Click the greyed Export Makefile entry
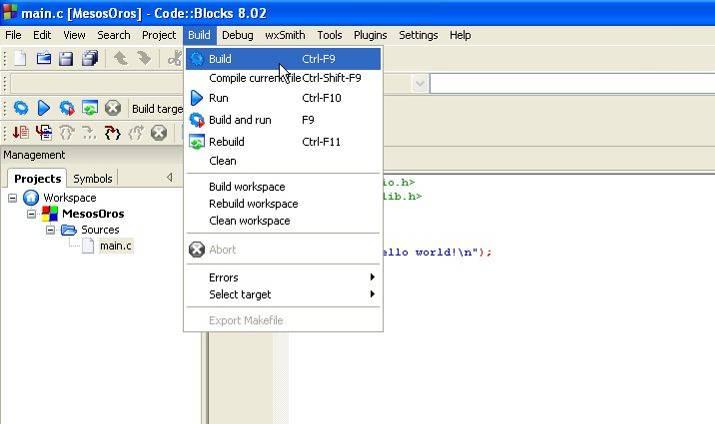 283,321
